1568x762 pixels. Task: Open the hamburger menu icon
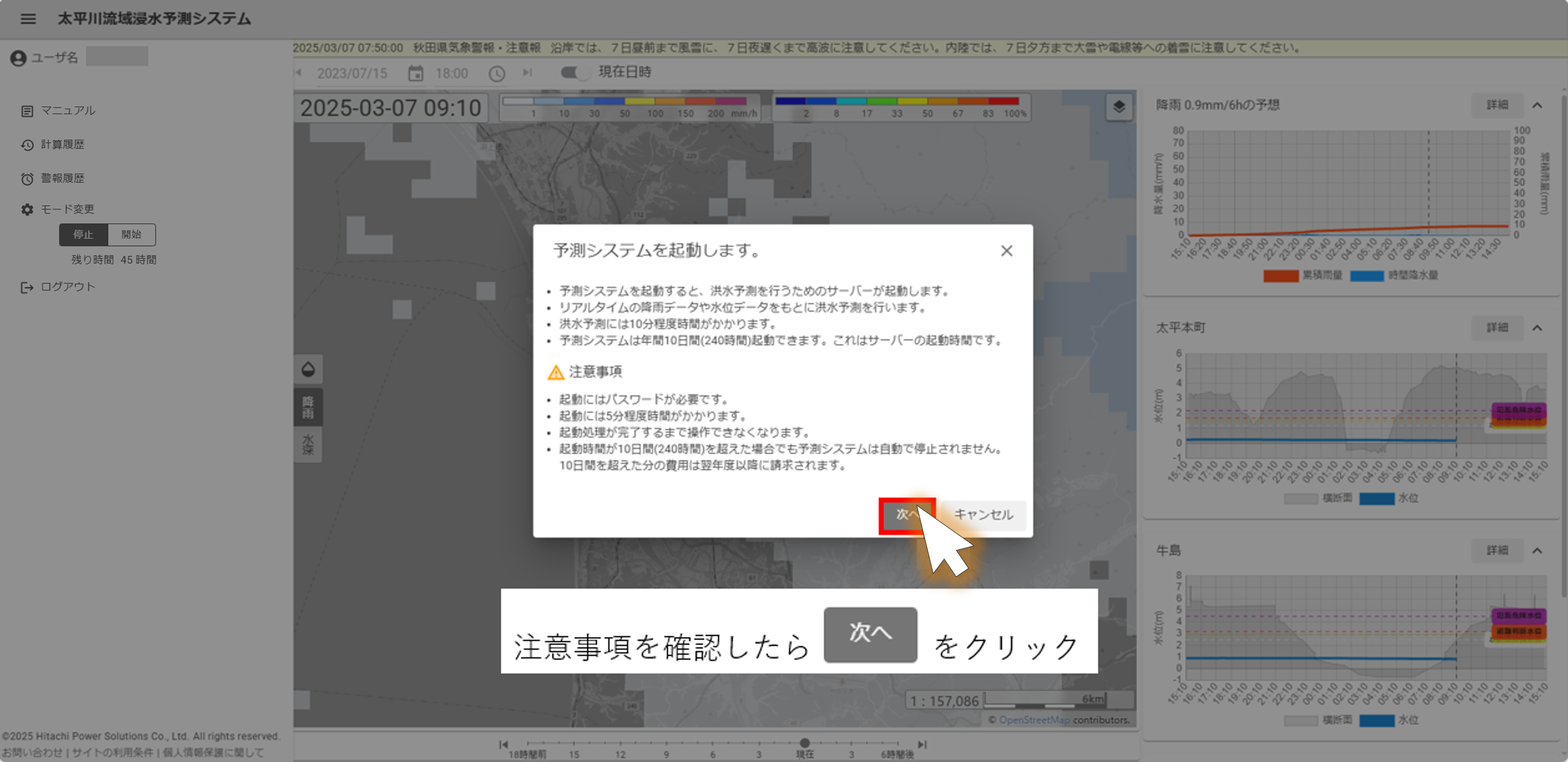[28, 19]
